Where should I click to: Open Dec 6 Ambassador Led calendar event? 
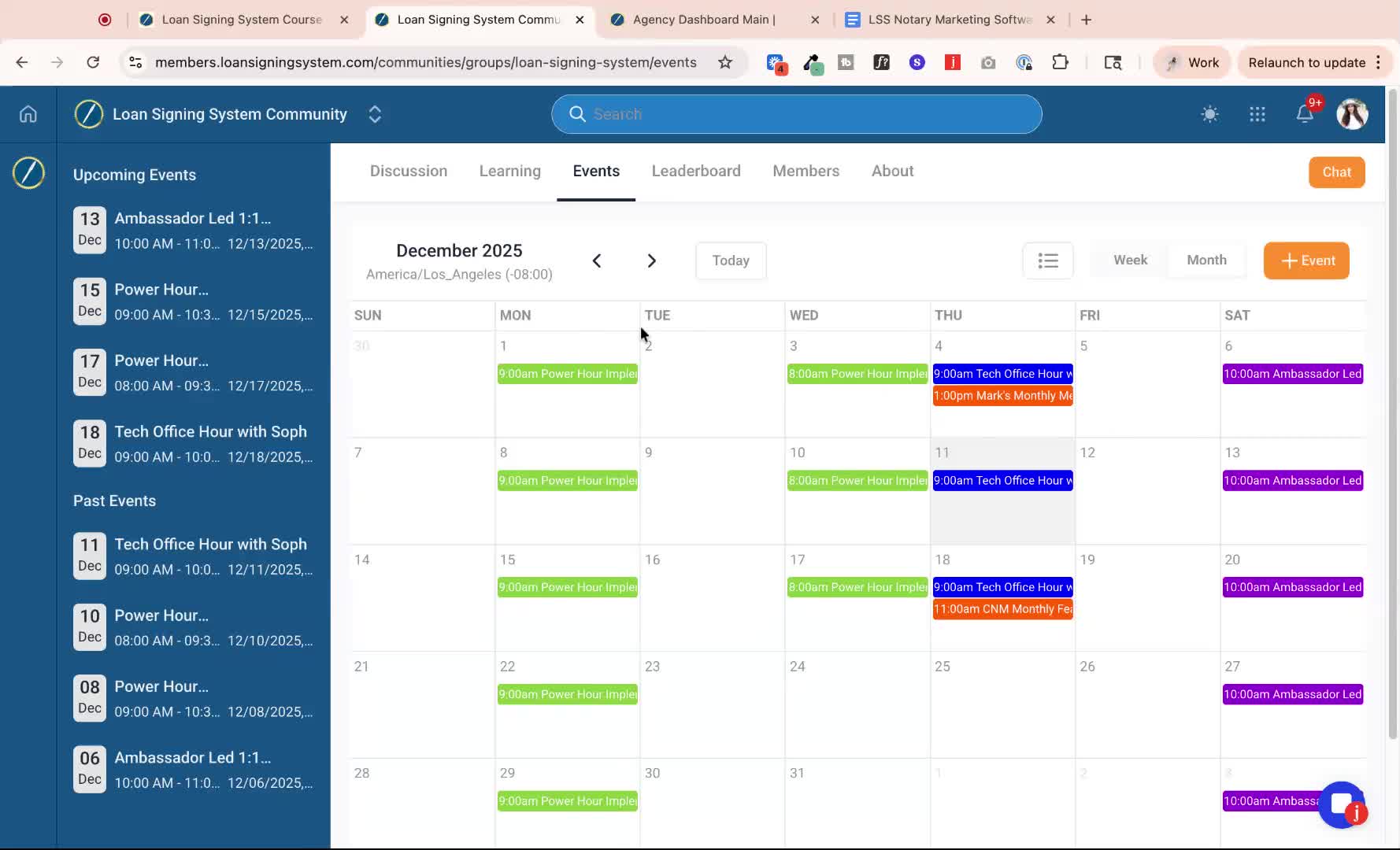coord(1292,374)
